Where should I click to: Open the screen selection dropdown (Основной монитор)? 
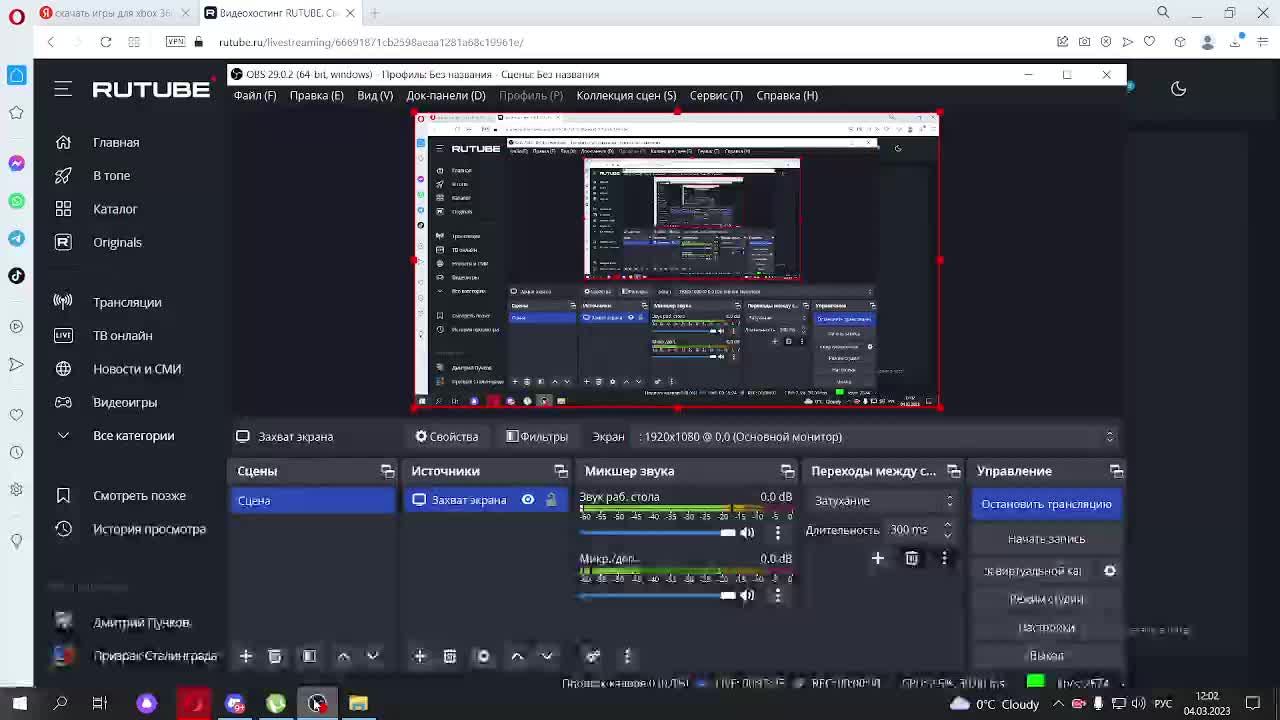pos(875,437)
